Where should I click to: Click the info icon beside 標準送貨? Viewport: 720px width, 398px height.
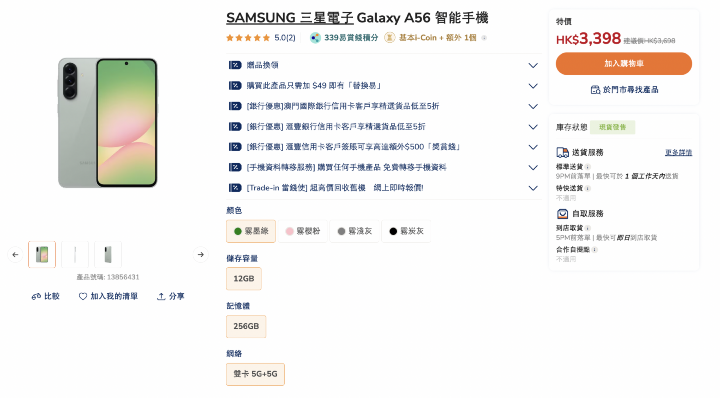pos(587,167)
